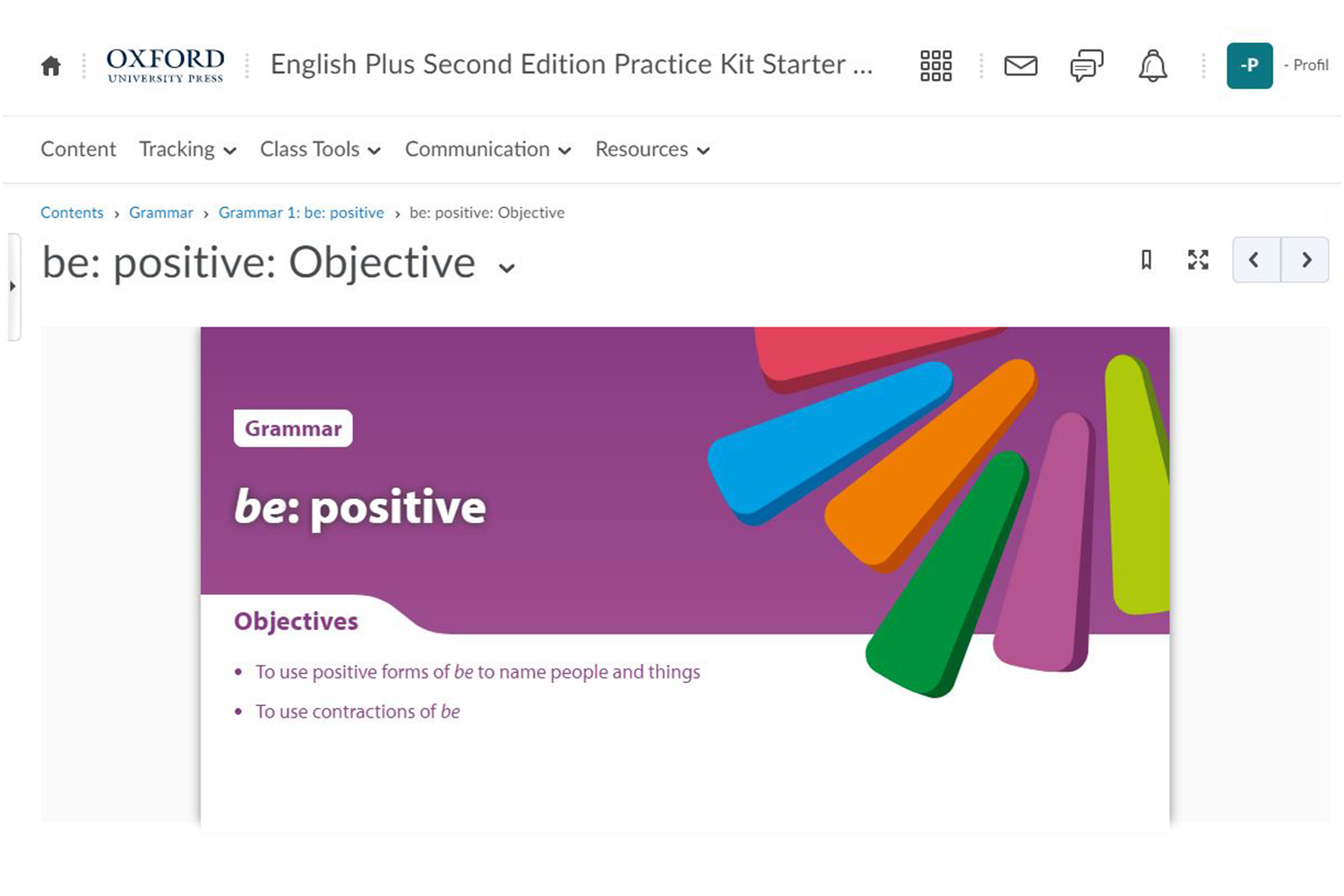Open the Content navigation item
This screenshot has width=1344, height=896.
pos(78,150)
